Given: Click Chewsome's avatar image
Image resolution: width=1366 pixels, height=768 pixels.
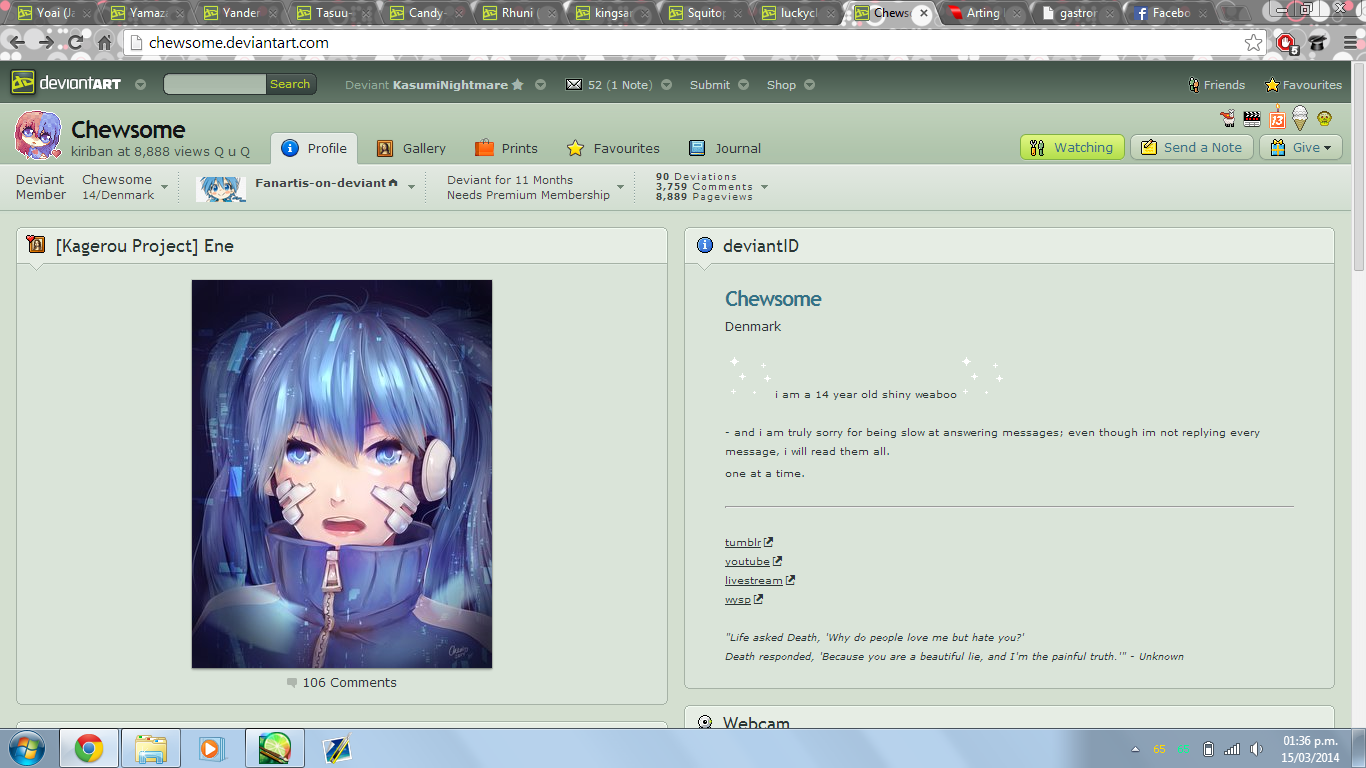Looking at the screenshot, I should (39, 136).
